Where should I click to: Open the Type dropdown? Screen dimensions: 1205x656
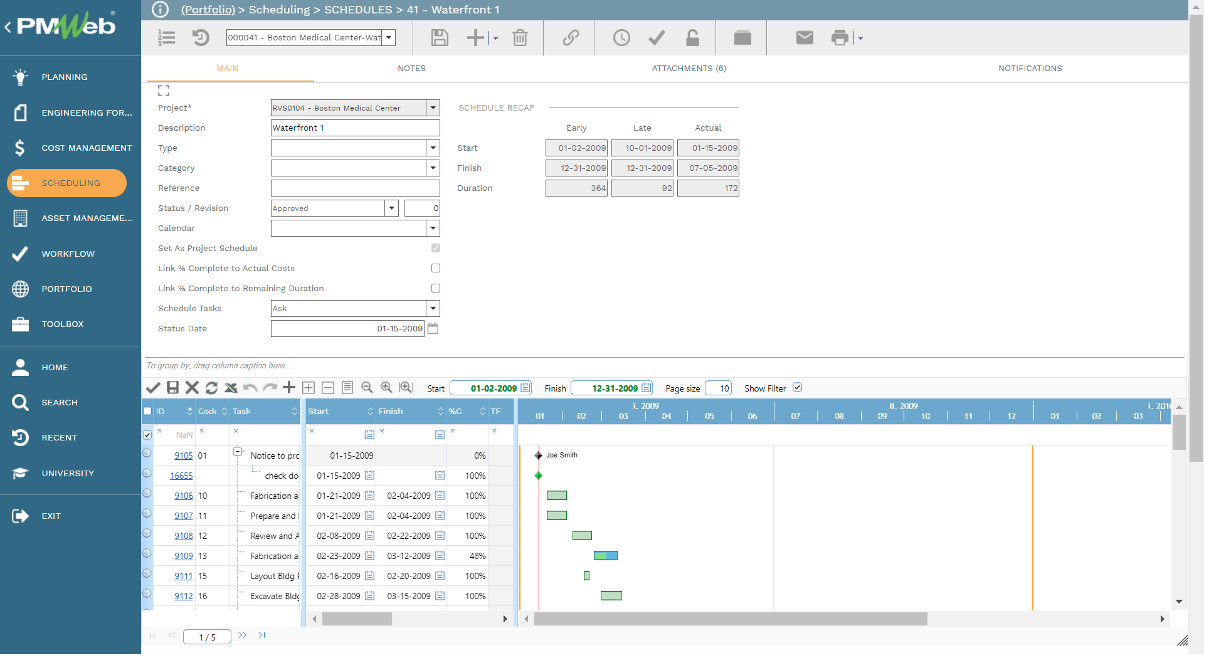433,148
